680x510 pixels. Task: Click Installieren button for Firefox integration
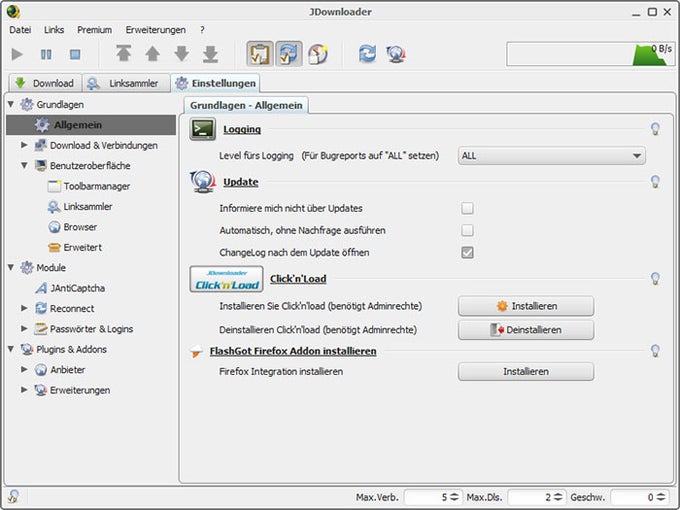pos(526,372)
